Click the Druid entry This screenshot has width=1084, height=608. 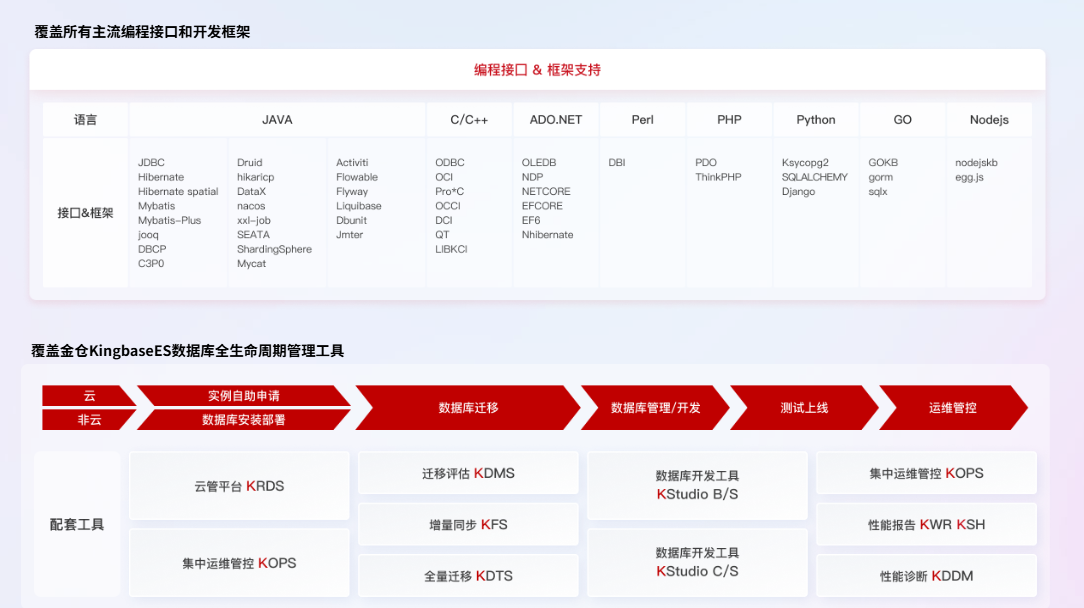(x=250, y=163)
